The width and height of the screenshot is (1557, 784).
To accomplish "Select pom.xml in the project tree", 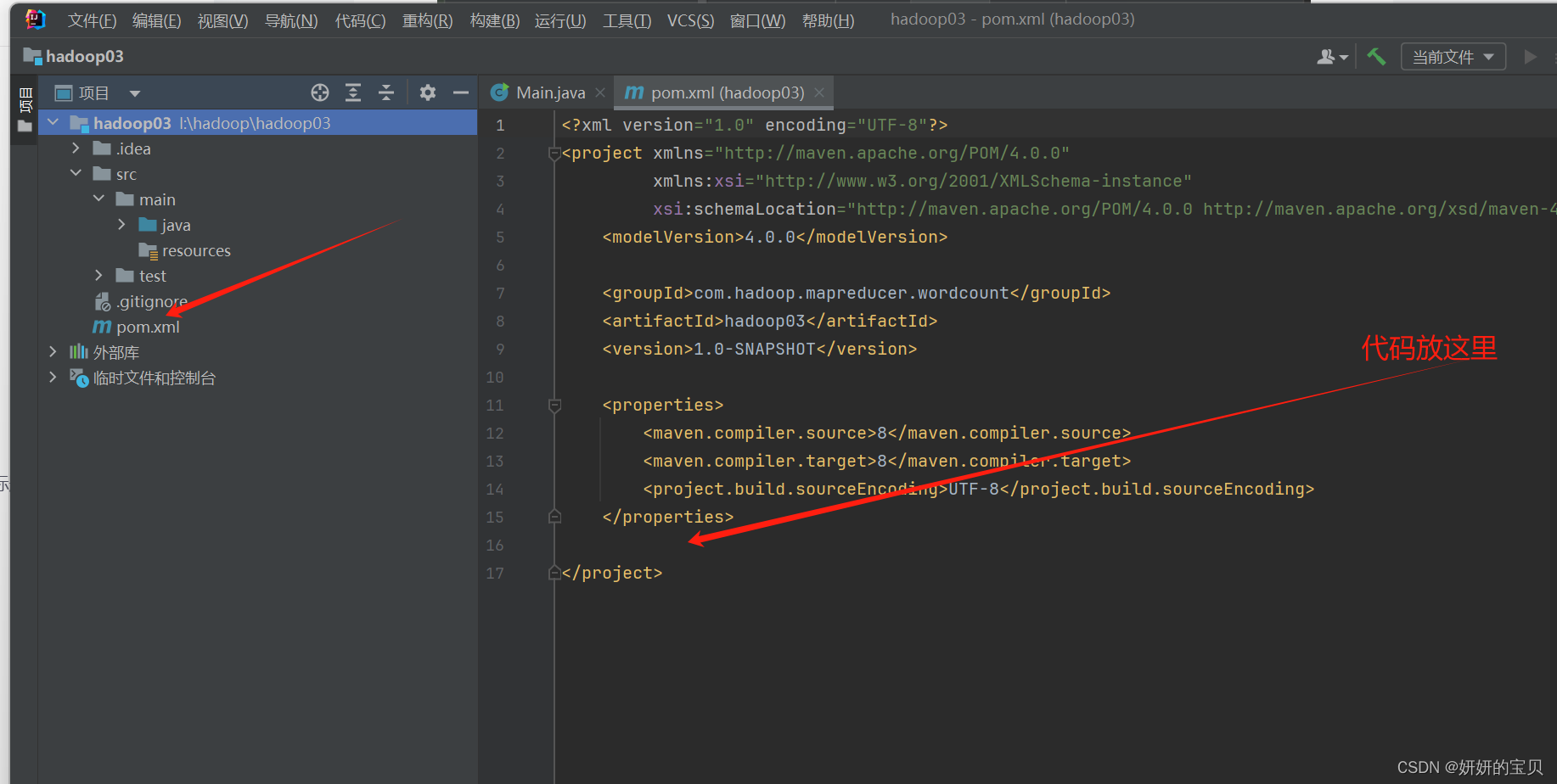I will (148, 327).
